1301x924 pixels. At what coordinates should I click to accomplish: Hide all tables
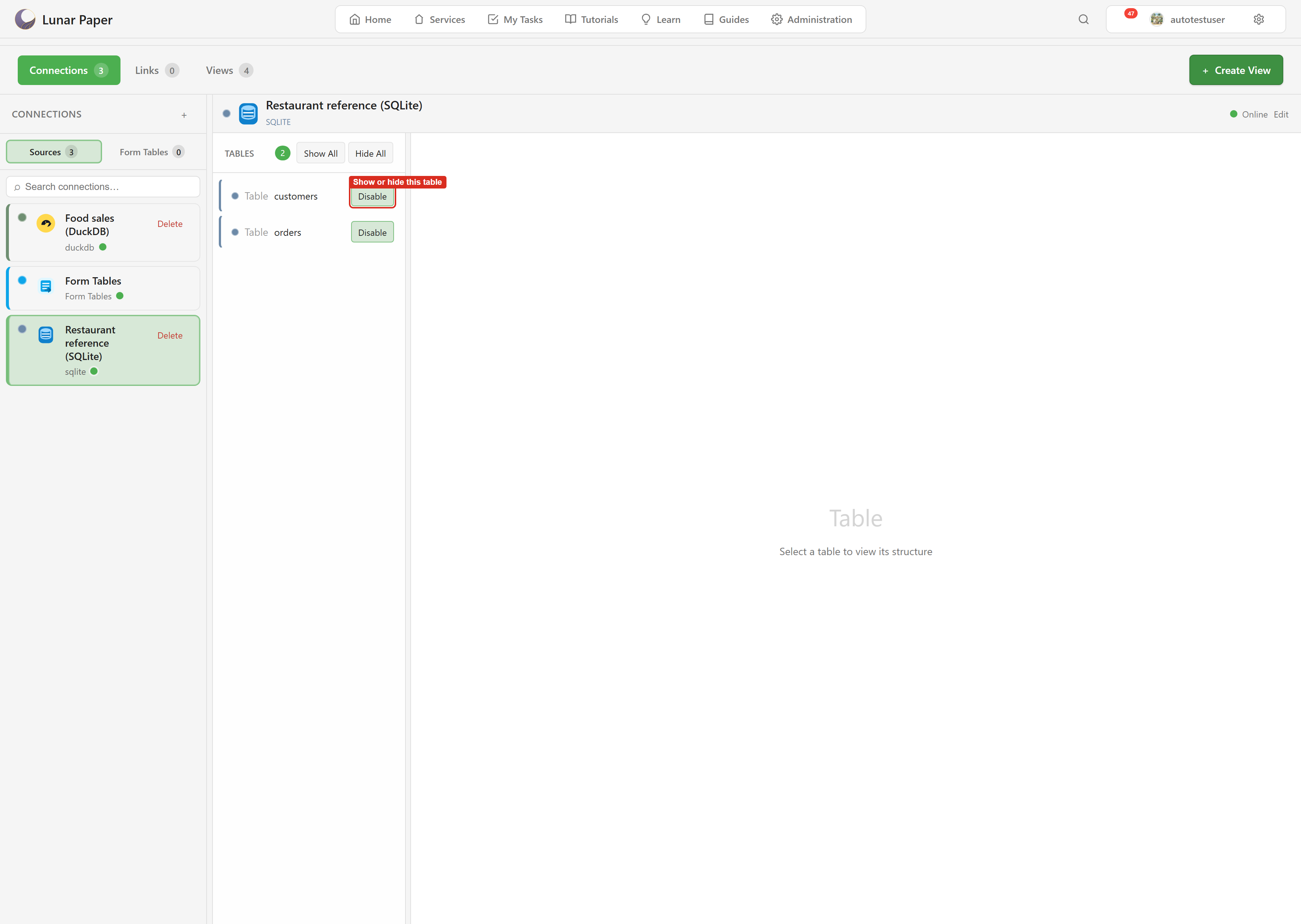(x=370, y=153)
